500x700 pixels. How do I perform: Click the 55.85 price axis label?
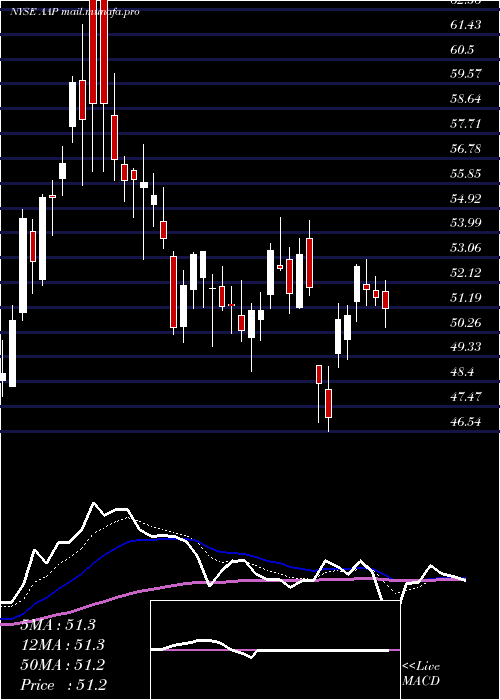[x=466, y=174]
